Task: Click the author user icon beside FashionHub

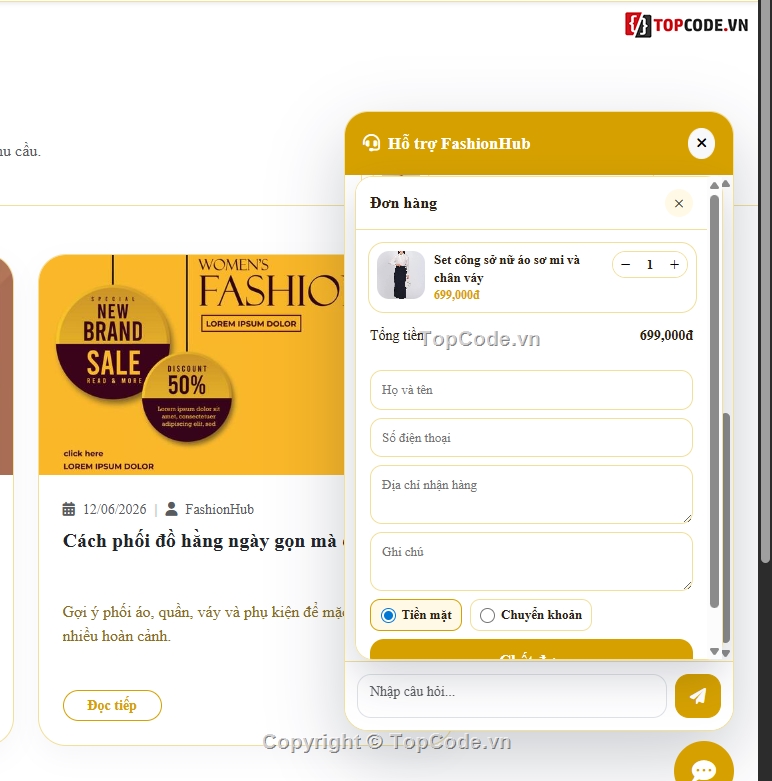Action: tap(171, 509)
